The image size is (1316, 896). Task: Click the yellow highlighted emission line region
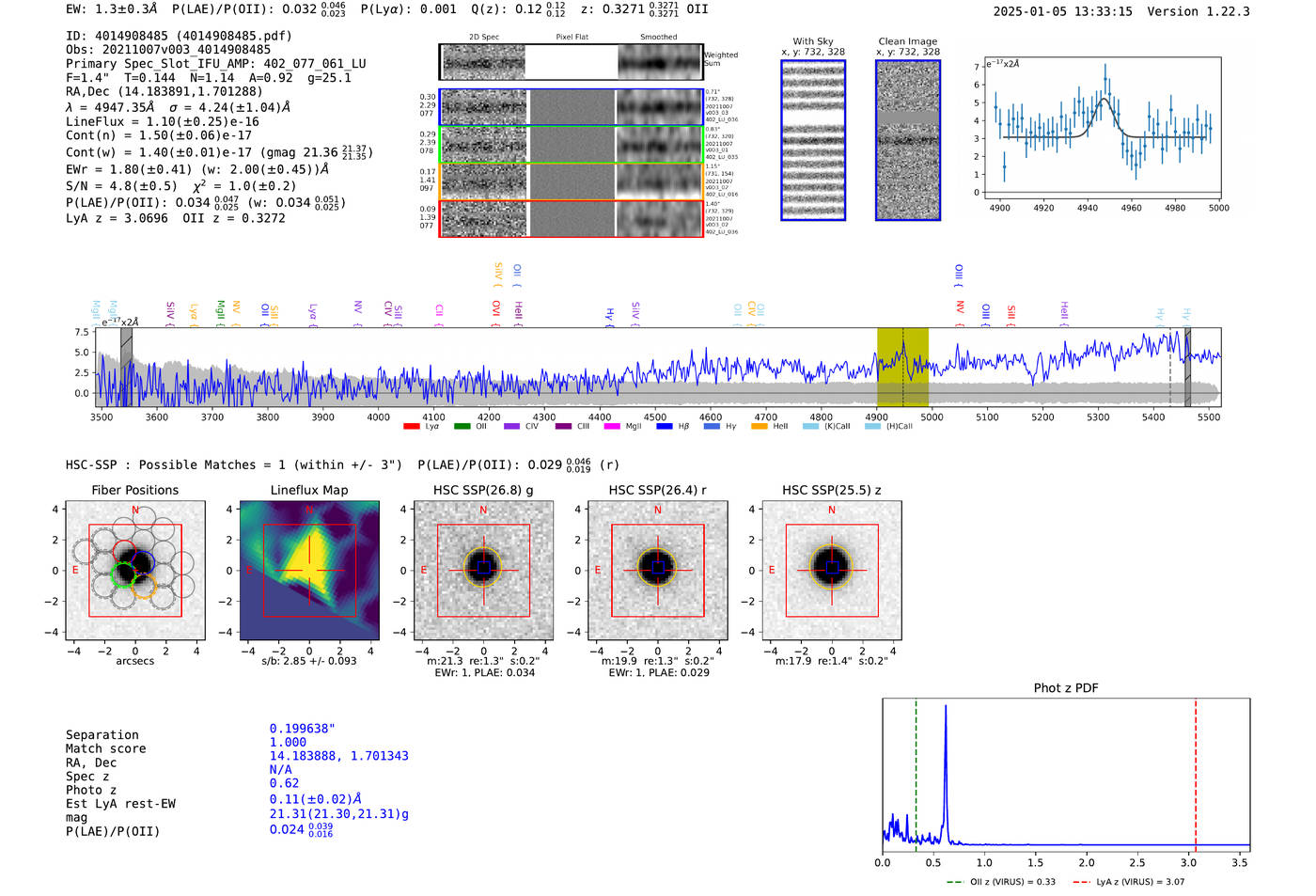tap(902, 367)
